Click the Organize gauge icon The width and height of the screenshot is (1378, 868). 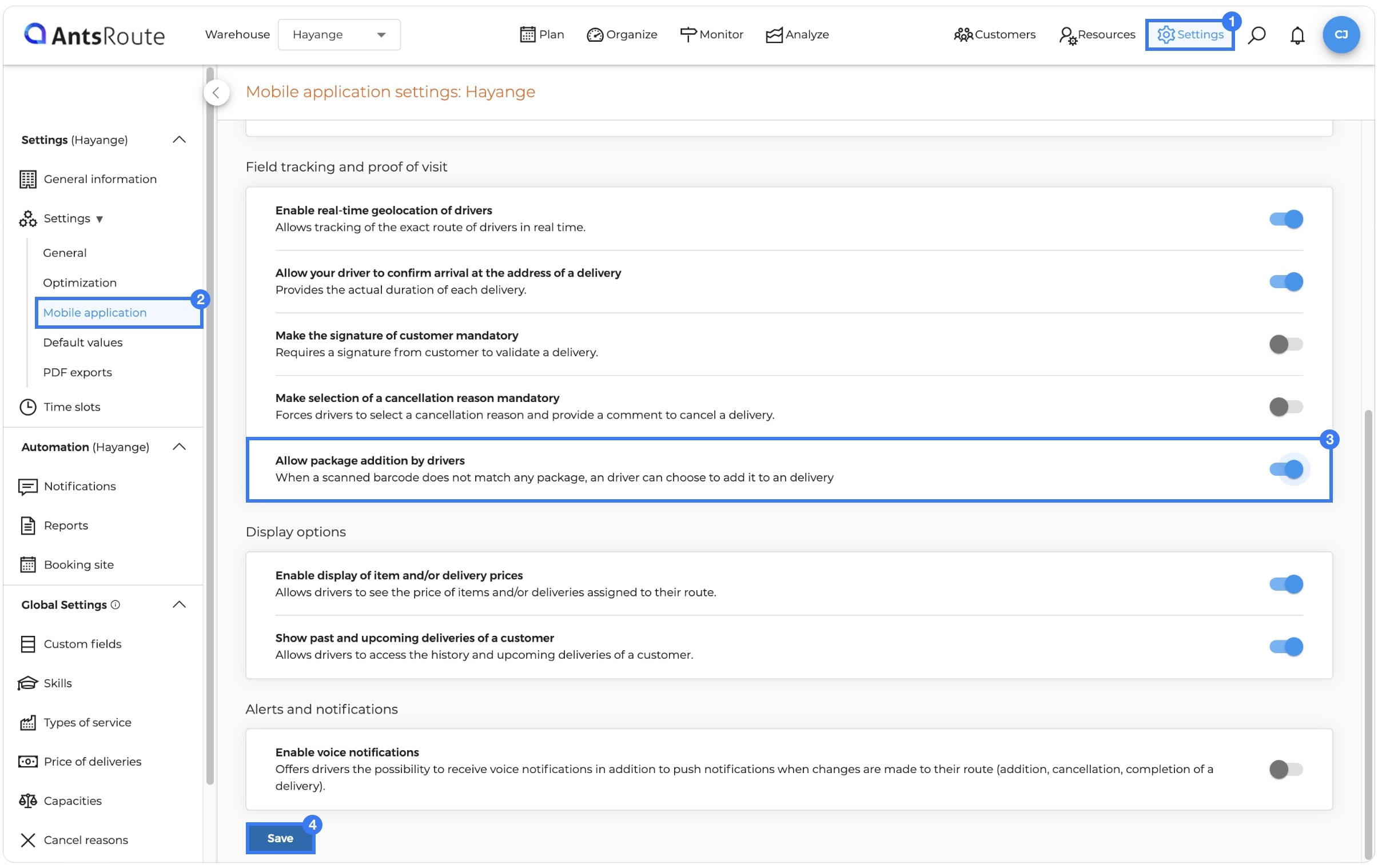click(595, 35)
